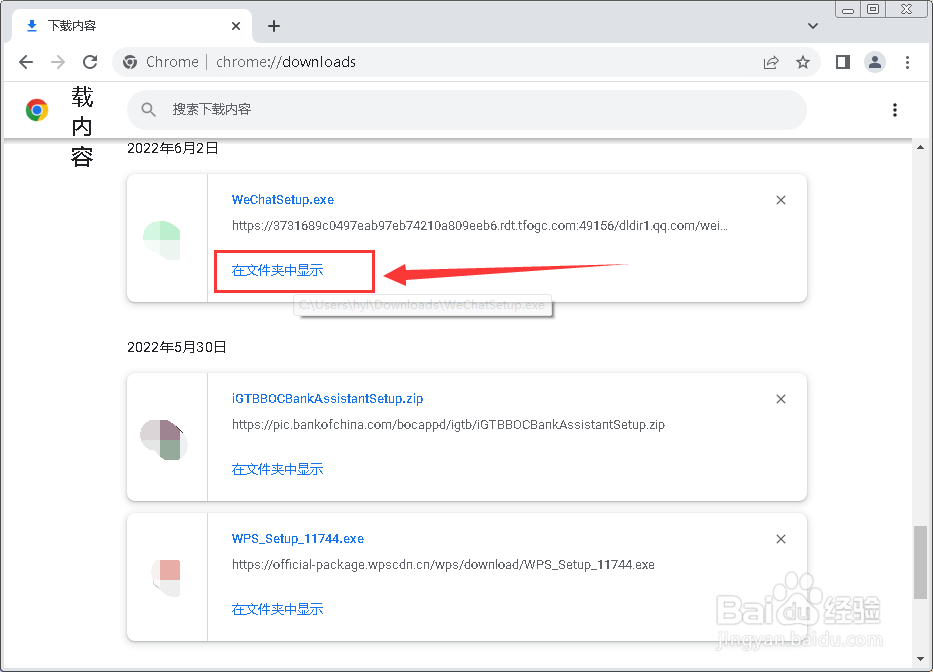
Task: Click the site info Chrome chip in address bar
Action: pos(161,62)
